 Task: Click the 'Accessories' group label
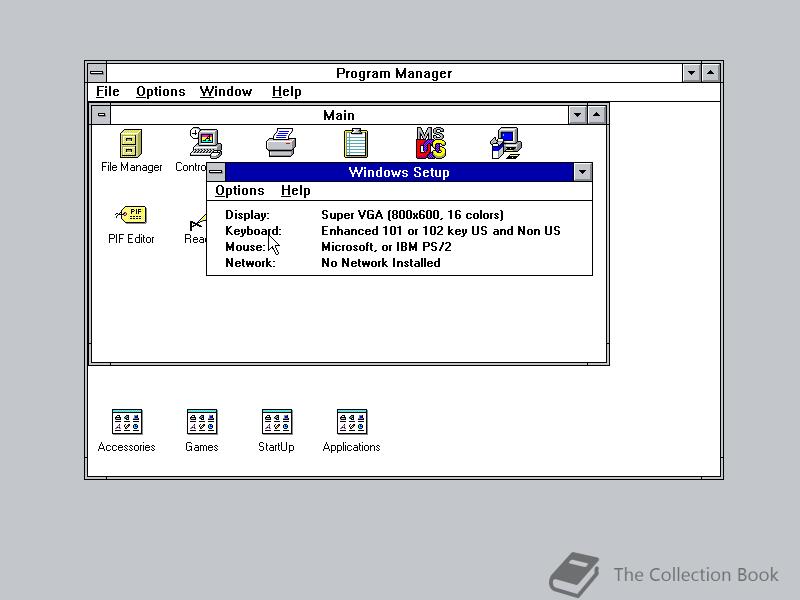[x=127, y=447]
